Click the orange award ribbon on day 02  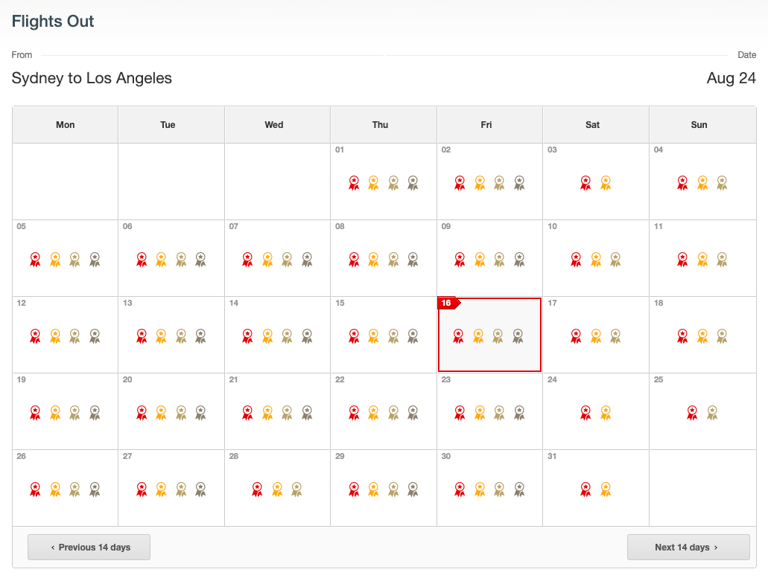(x=480, y=183)
